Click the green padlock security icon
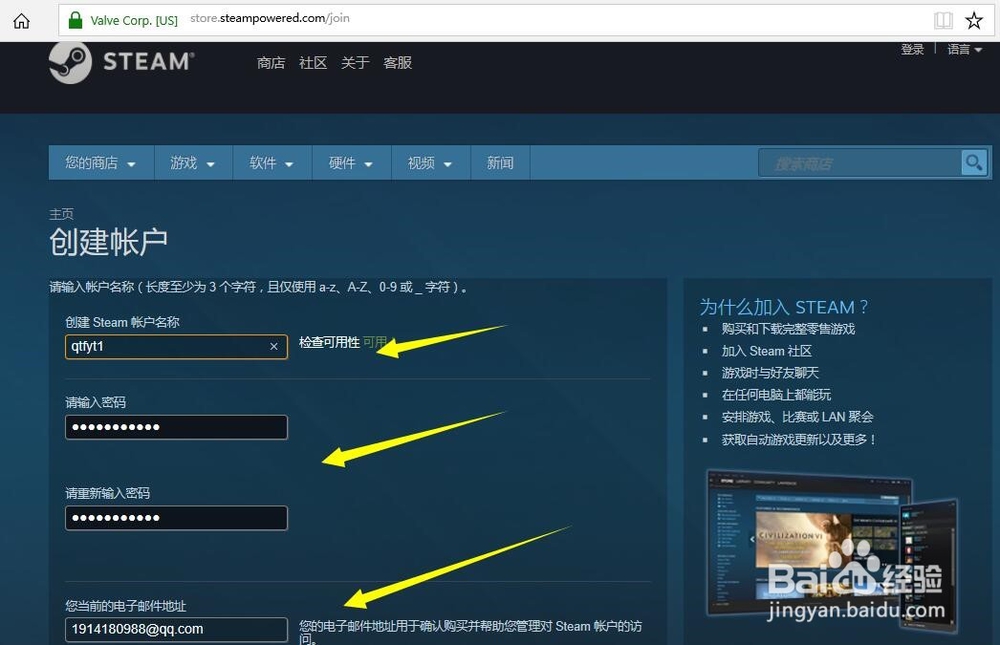The width and height of the screenshot is (1000, 645). tap(75, 20)
